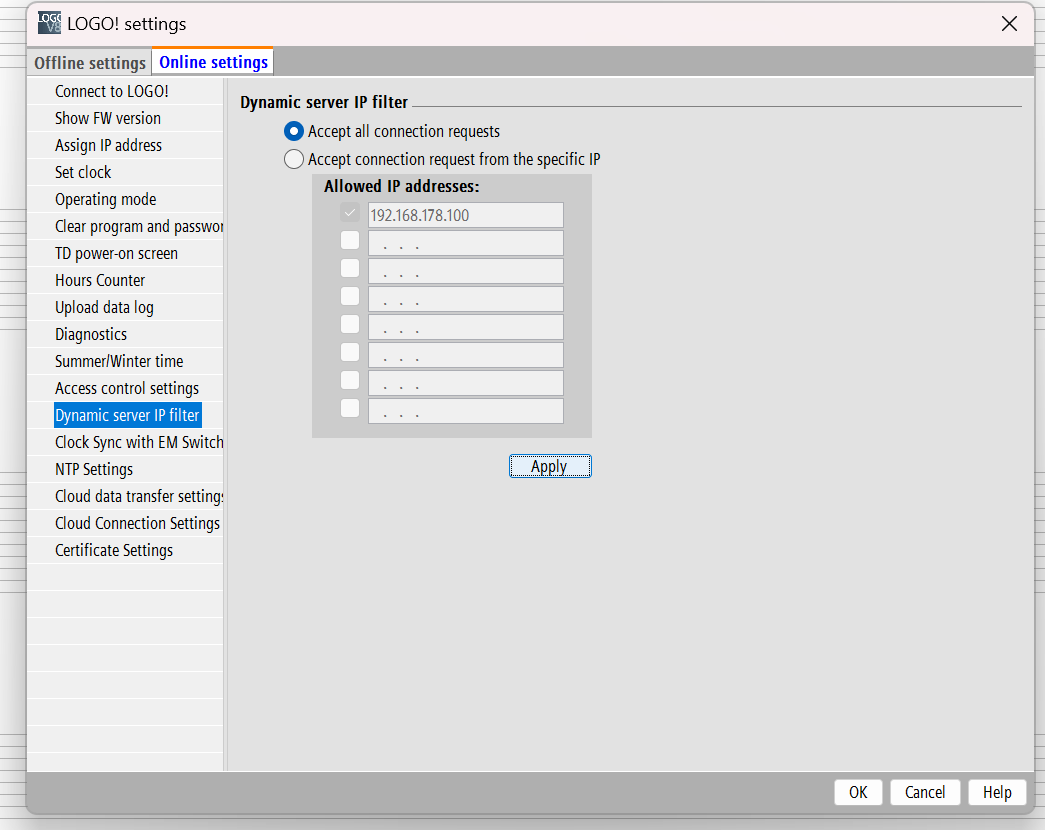
Task: Select Accept all connection requests radio
Action: pyautogui.click(x=294, y=131)
